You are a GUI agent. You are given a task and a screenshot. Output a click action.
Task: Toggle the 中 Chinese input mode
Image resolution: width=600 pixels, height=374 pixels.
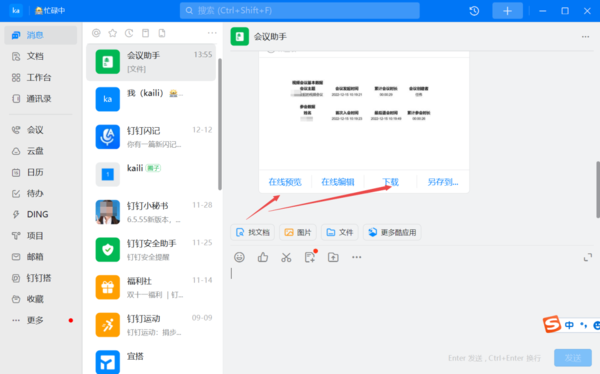569,325
